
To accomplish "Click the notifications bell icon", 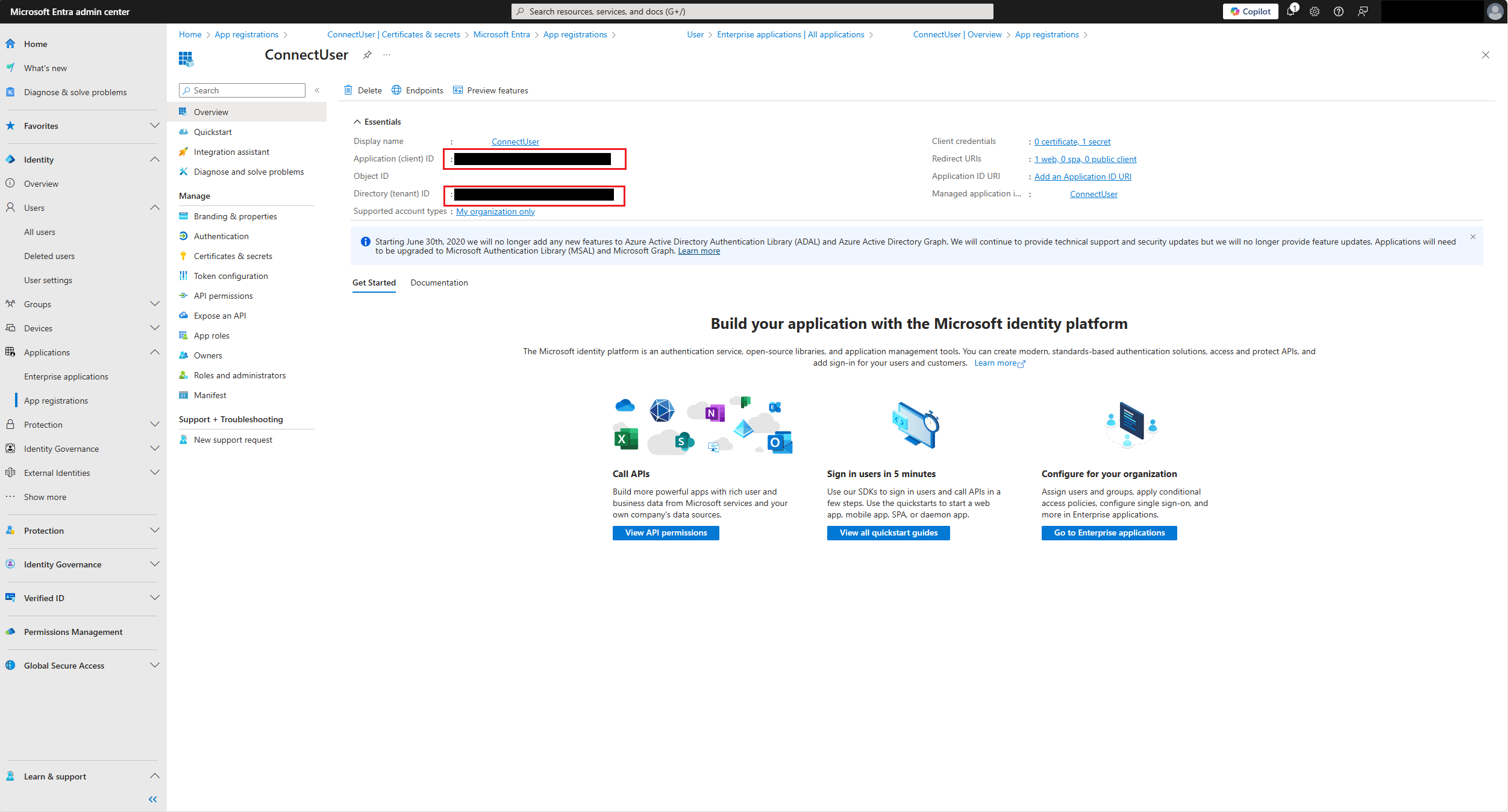I will point(1291,11).
